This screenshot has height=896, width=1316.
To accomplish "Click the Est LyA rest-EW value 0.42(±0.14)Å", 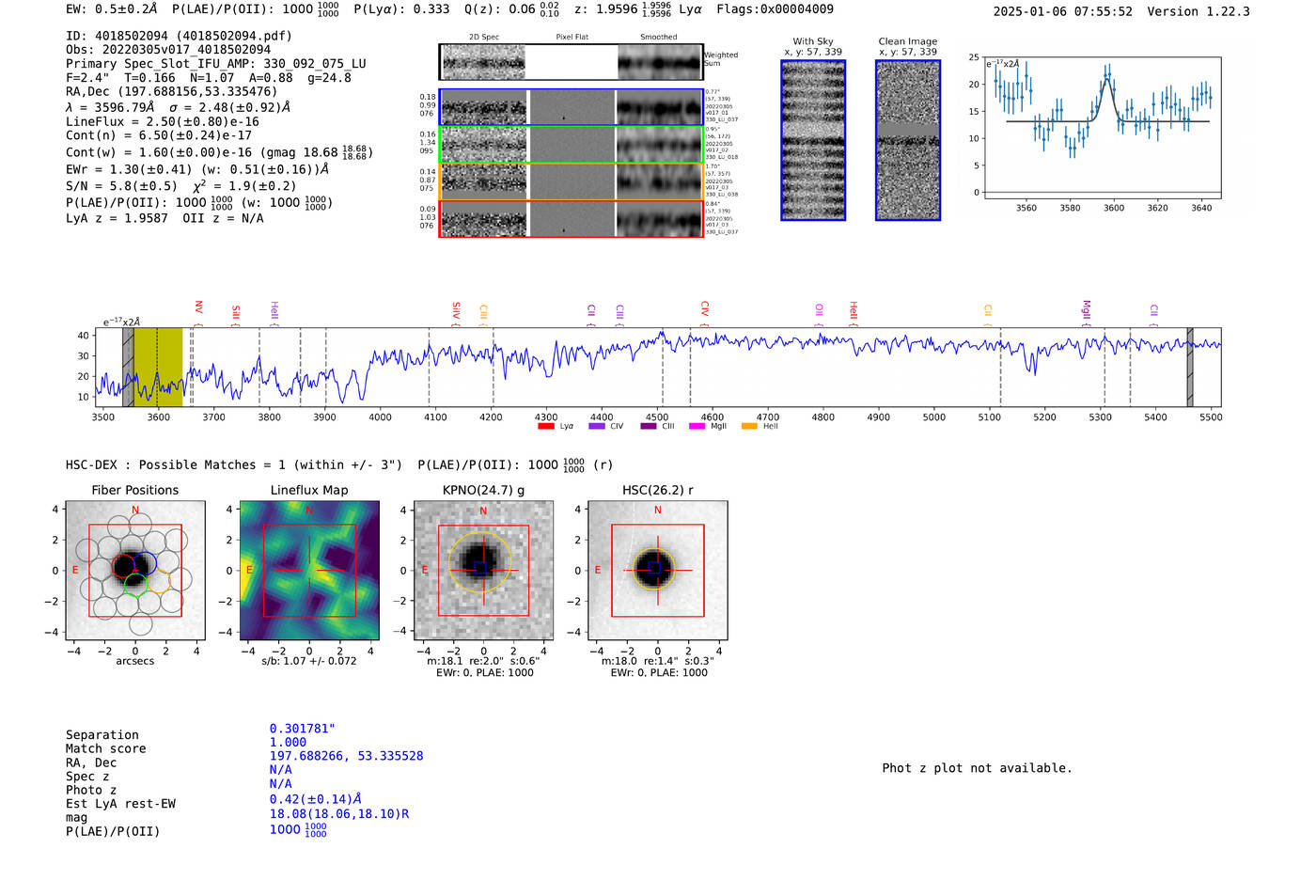I will pyautogui.click(x=316, y=799).
